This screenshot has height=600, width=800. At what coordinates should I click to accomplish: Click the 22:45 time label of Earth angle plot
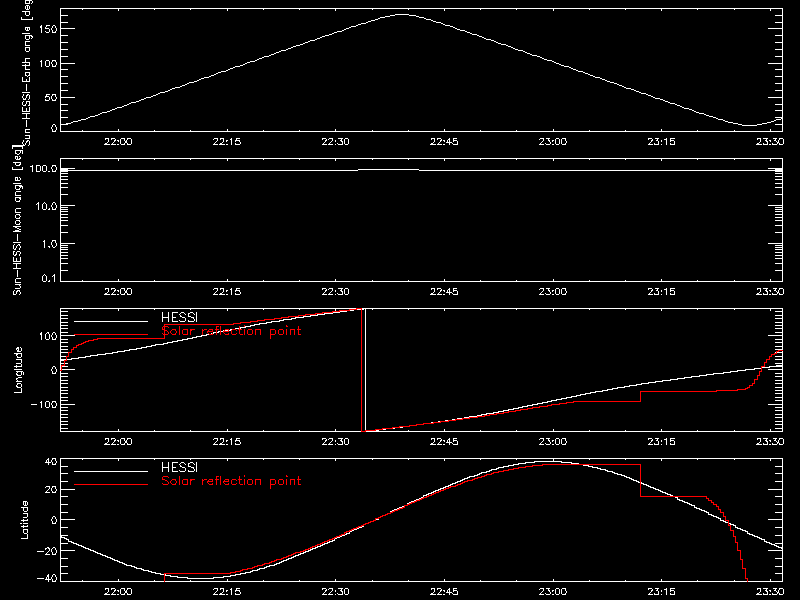pos(444,142)
